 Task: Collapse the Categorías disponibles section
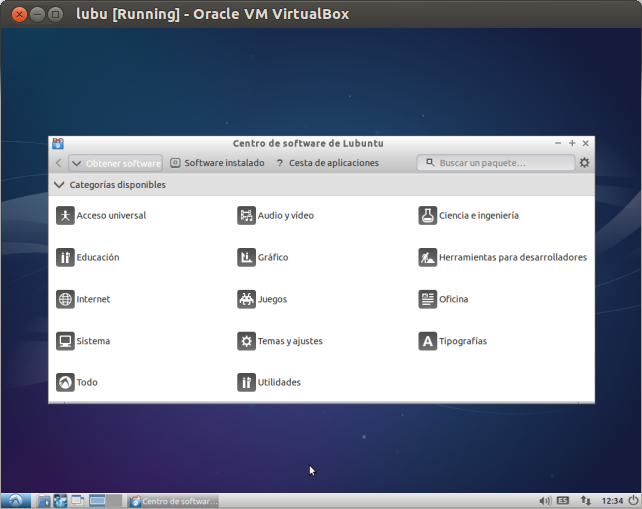pyautogui.click(x=60, y=185)
